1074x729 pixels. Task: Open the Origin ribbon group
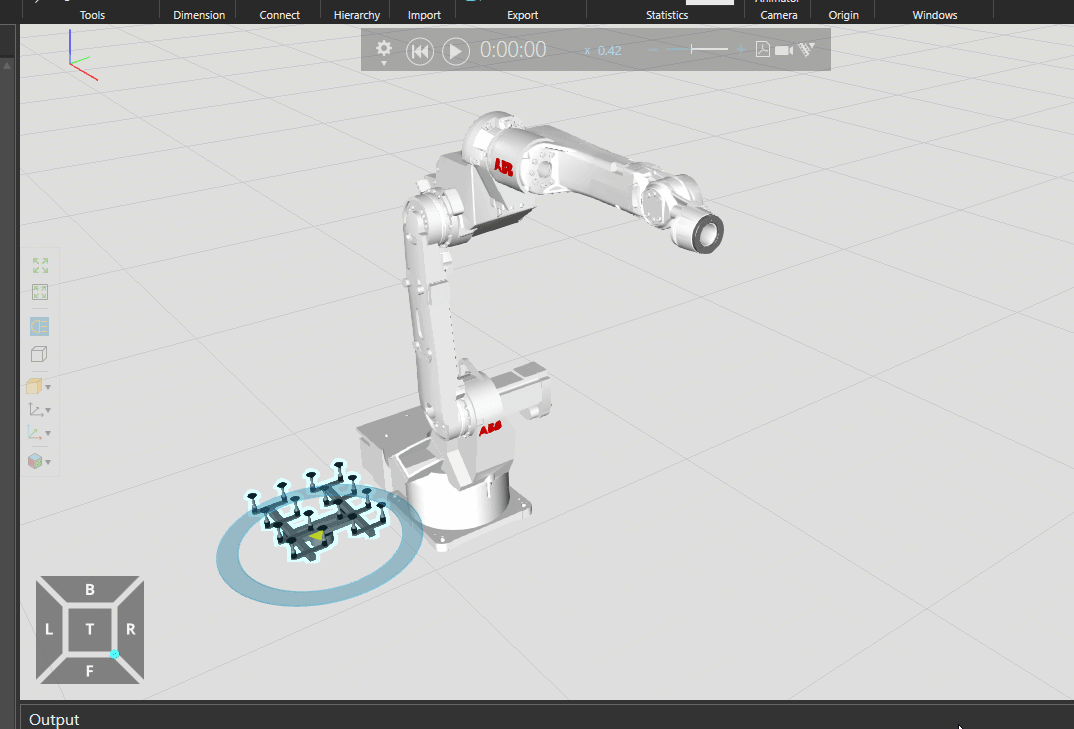[x=843, y=15]
